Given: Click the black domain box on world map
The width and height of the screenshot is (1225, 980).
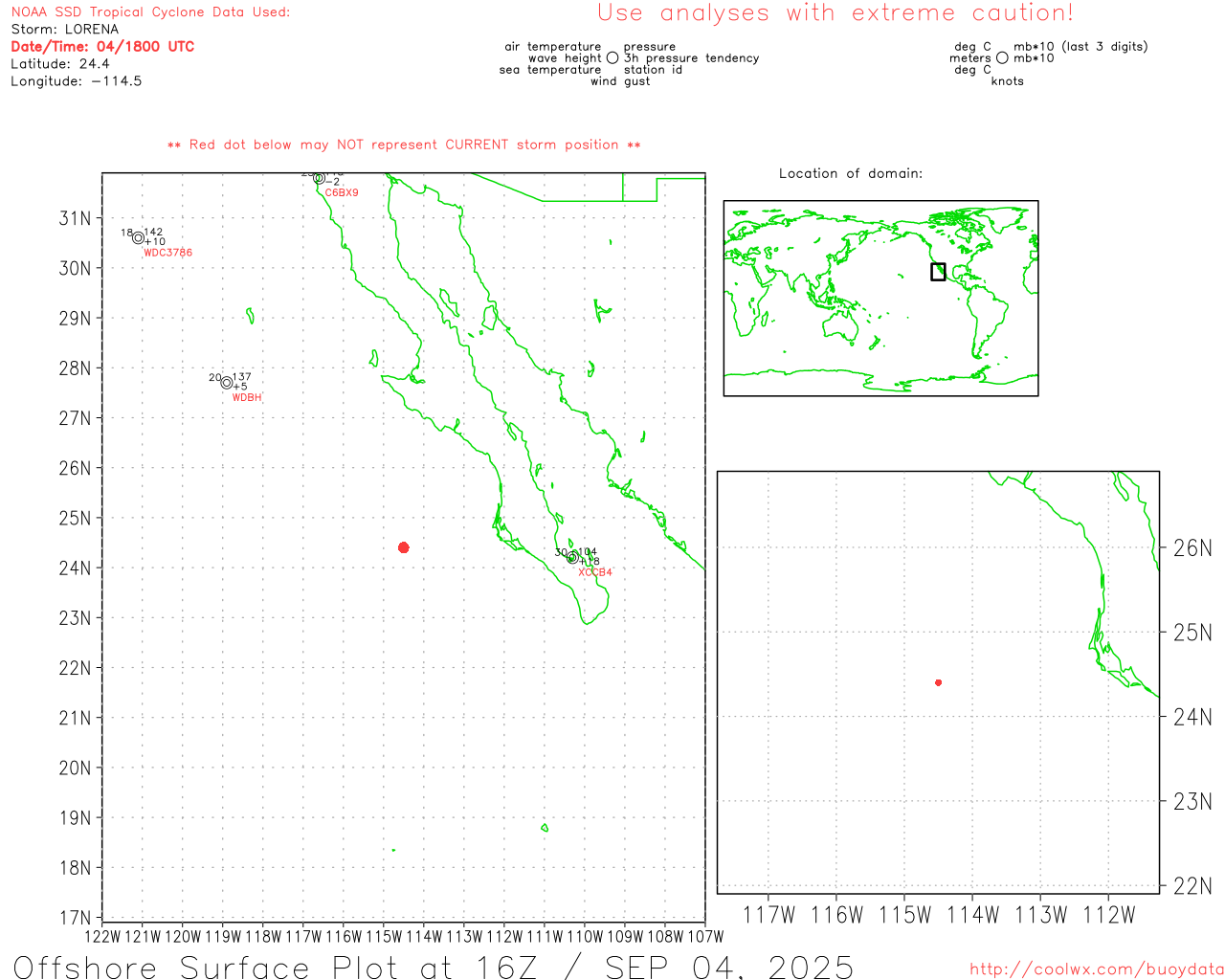Looking at the screenshot, I should (x=938, y=272).
